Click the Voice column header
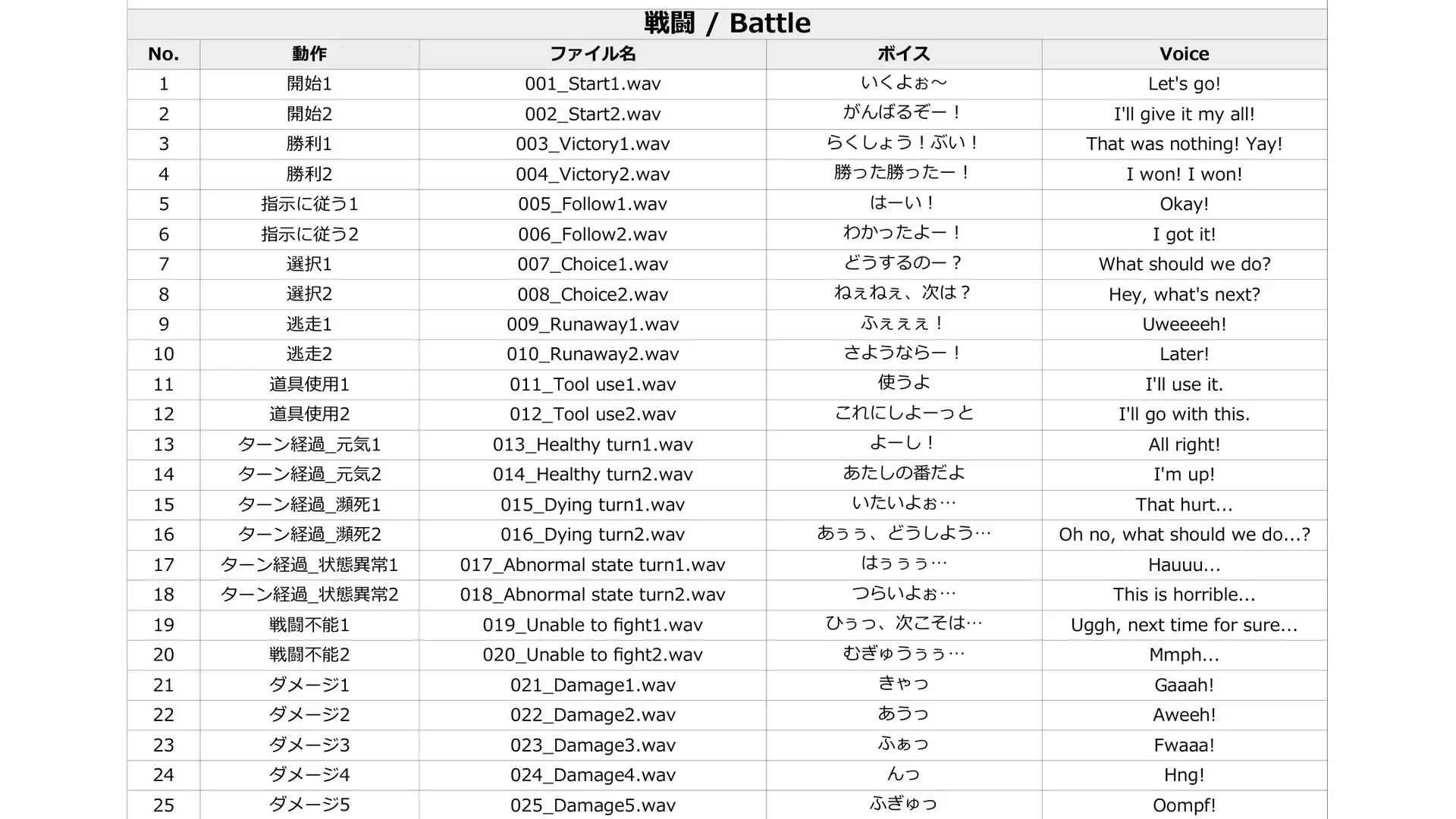Image resolution: width=1456 pixels, height=819 pixels. (1185, 54)
